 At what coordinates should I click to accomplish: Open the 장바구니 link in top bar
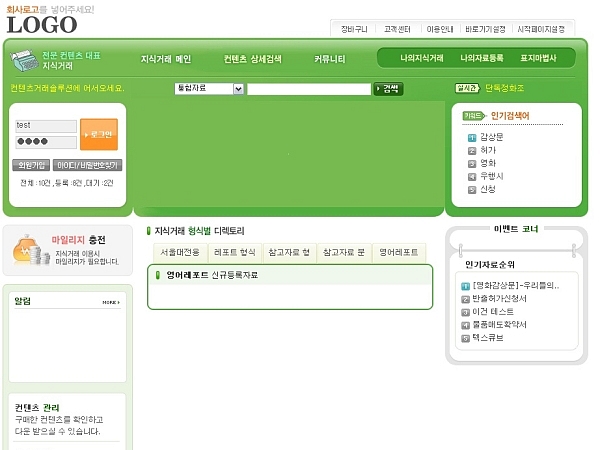click(356, 28)
